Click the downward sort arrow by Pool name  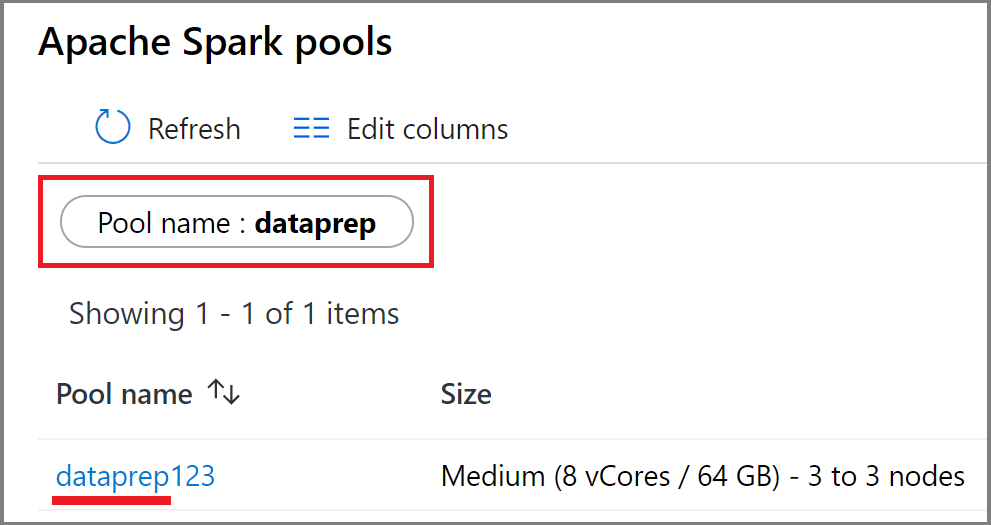pos(232,394)
